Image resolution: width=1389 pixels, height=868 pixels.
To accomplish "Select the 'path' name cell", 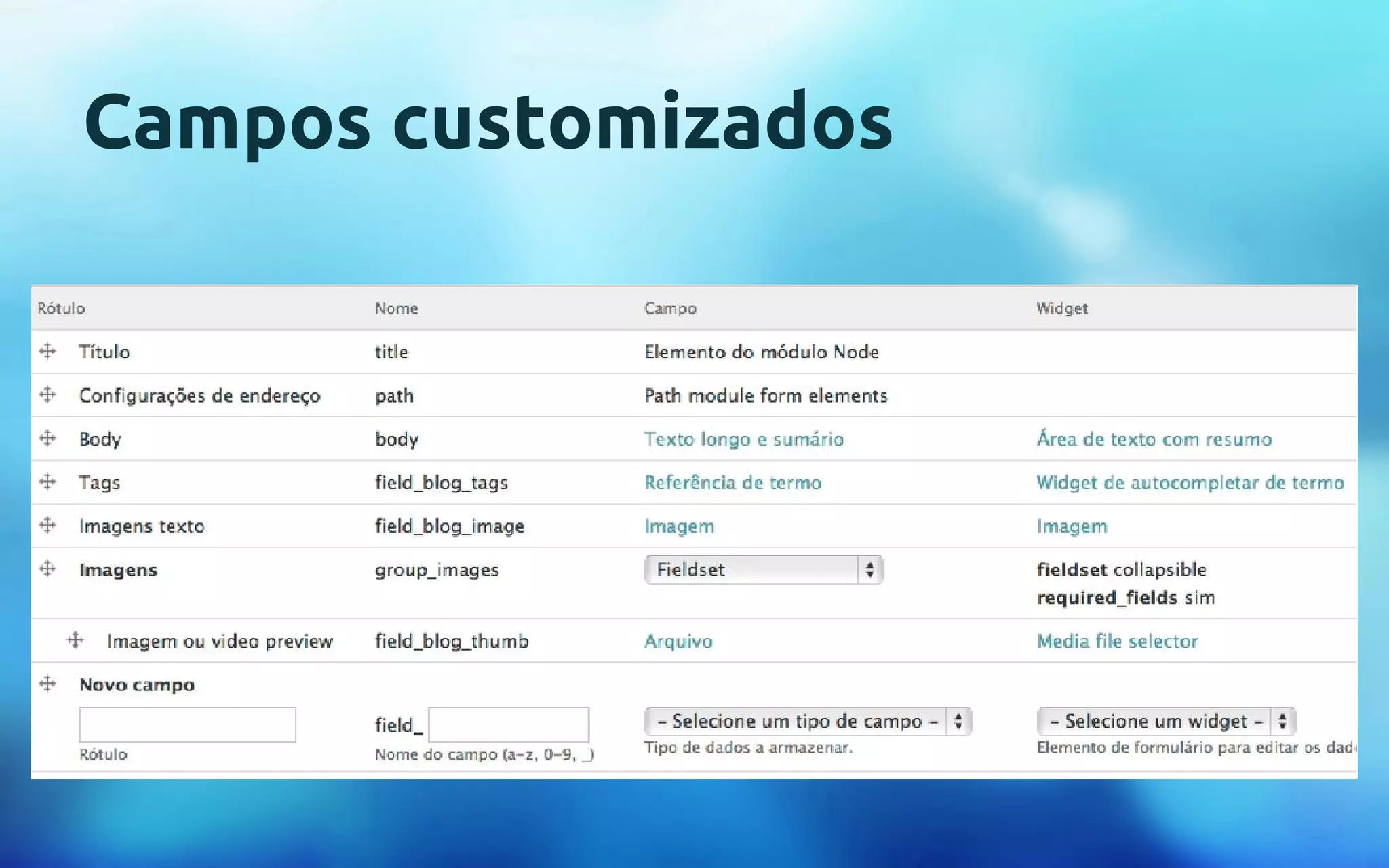I will pyautogui.click(x=395, y=397).
